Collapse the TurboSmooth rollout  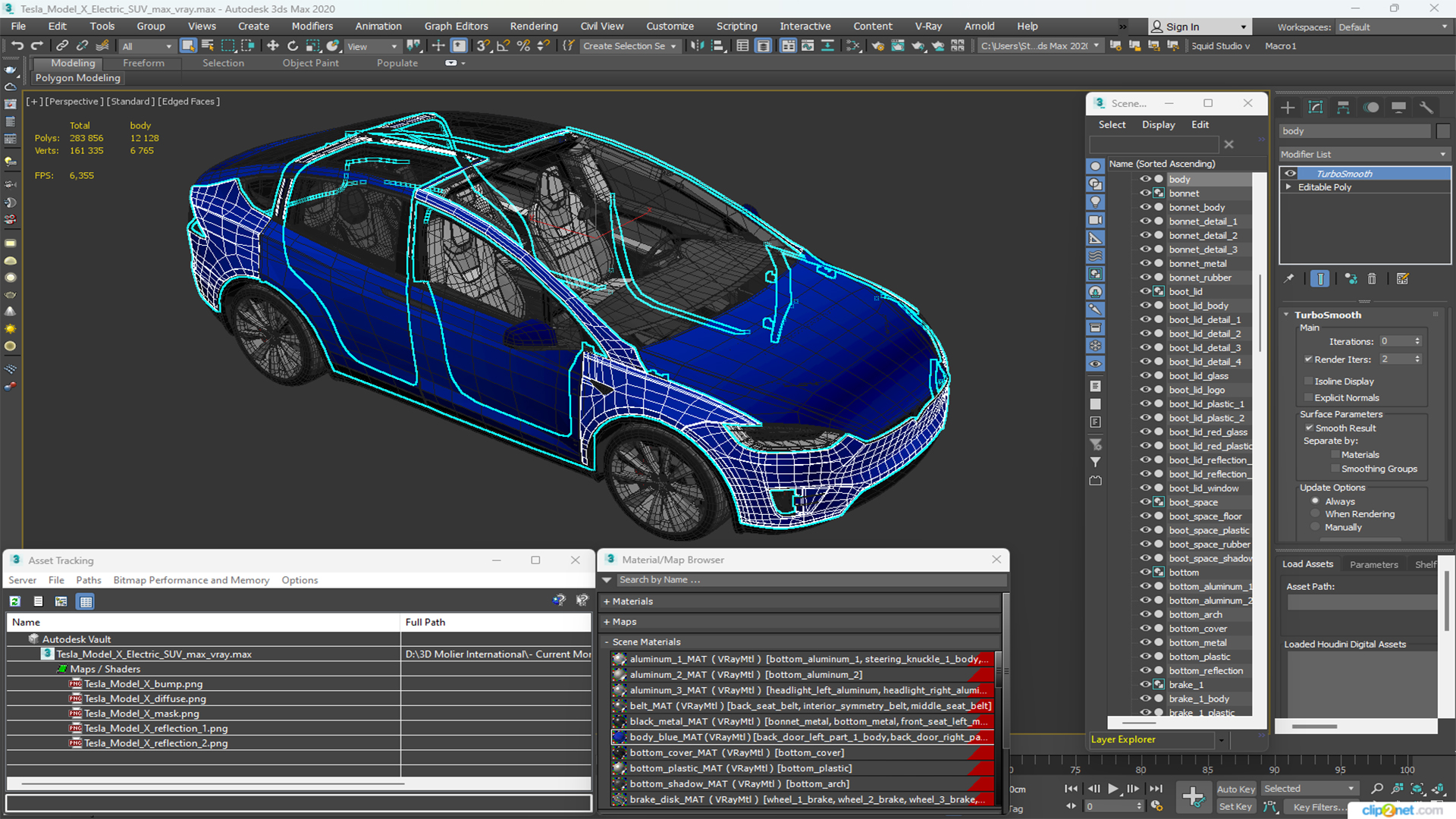point(1286,315)
